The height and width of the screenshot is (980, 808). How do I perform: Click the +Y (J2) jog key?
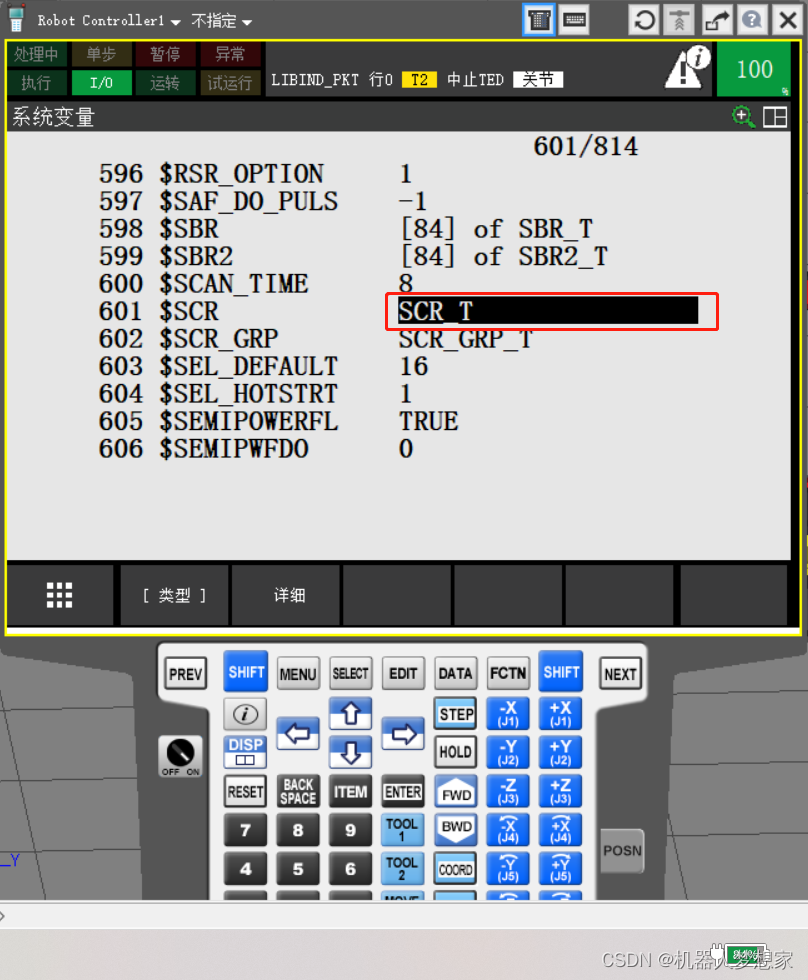point(561,752)
